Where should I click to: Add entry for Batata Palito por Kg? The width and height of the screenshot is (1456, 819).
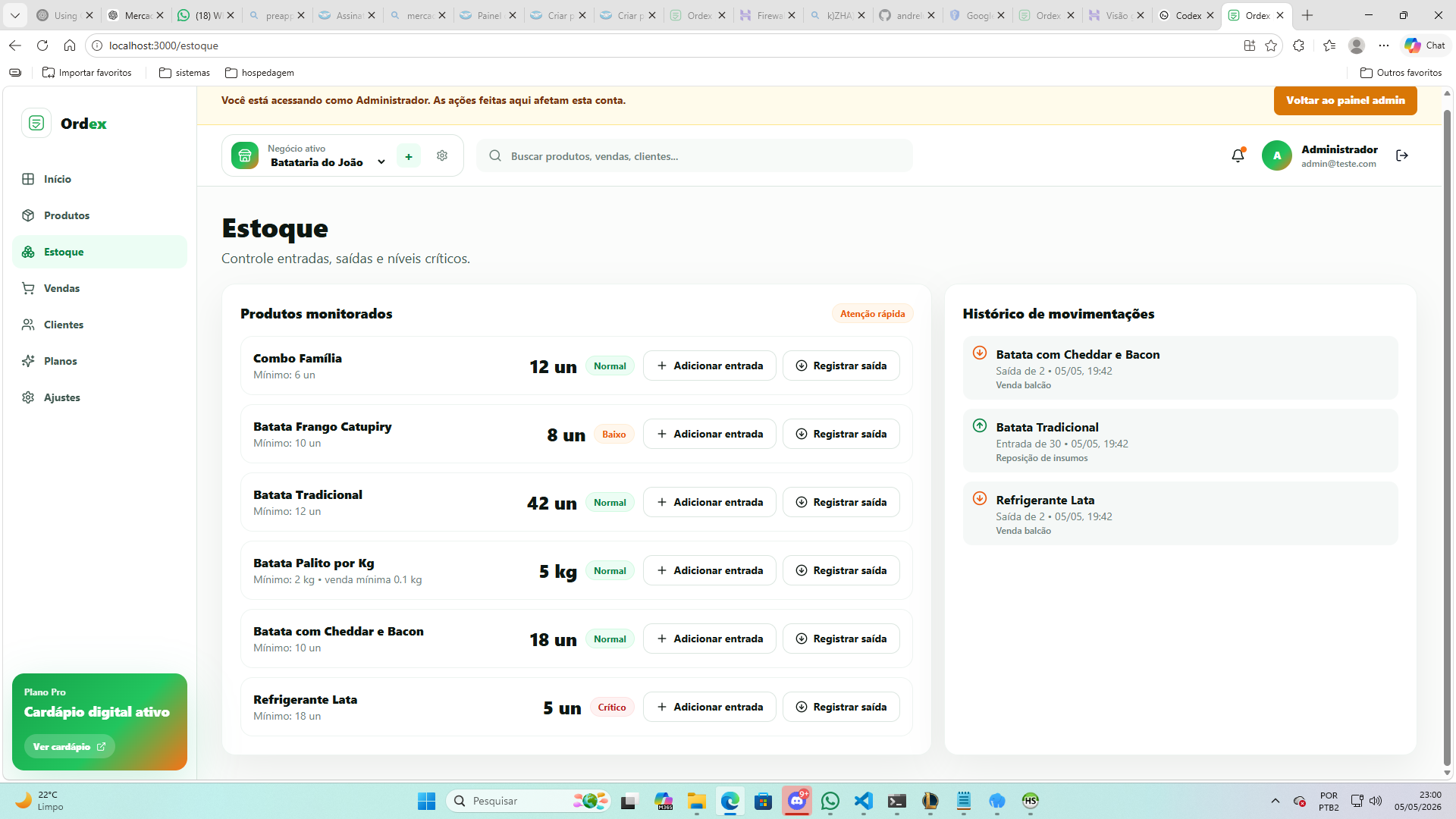tap(710, 570)
